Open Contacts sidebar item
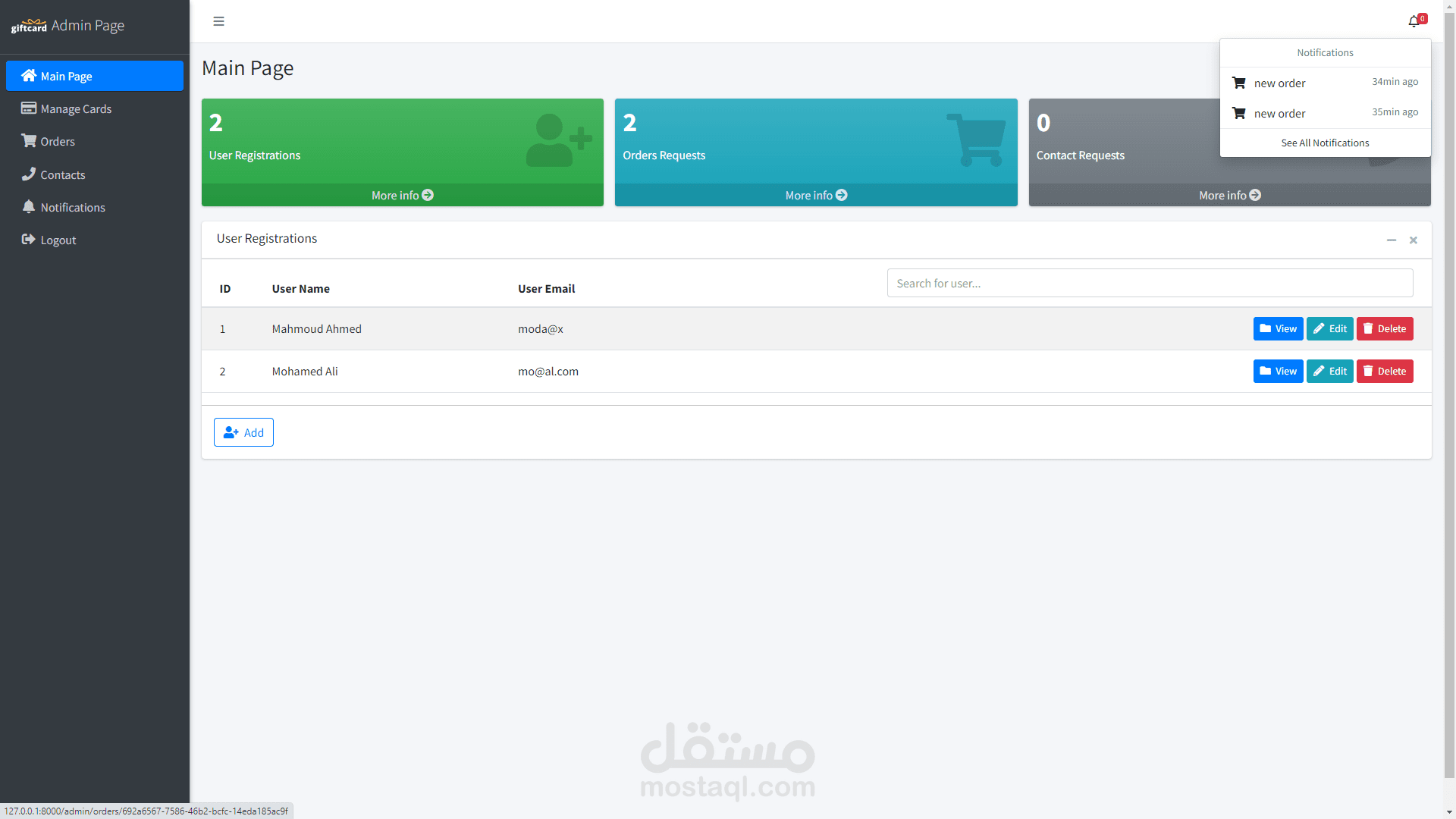The width and height of the screenshot is (1456, 819). (62, 174)
